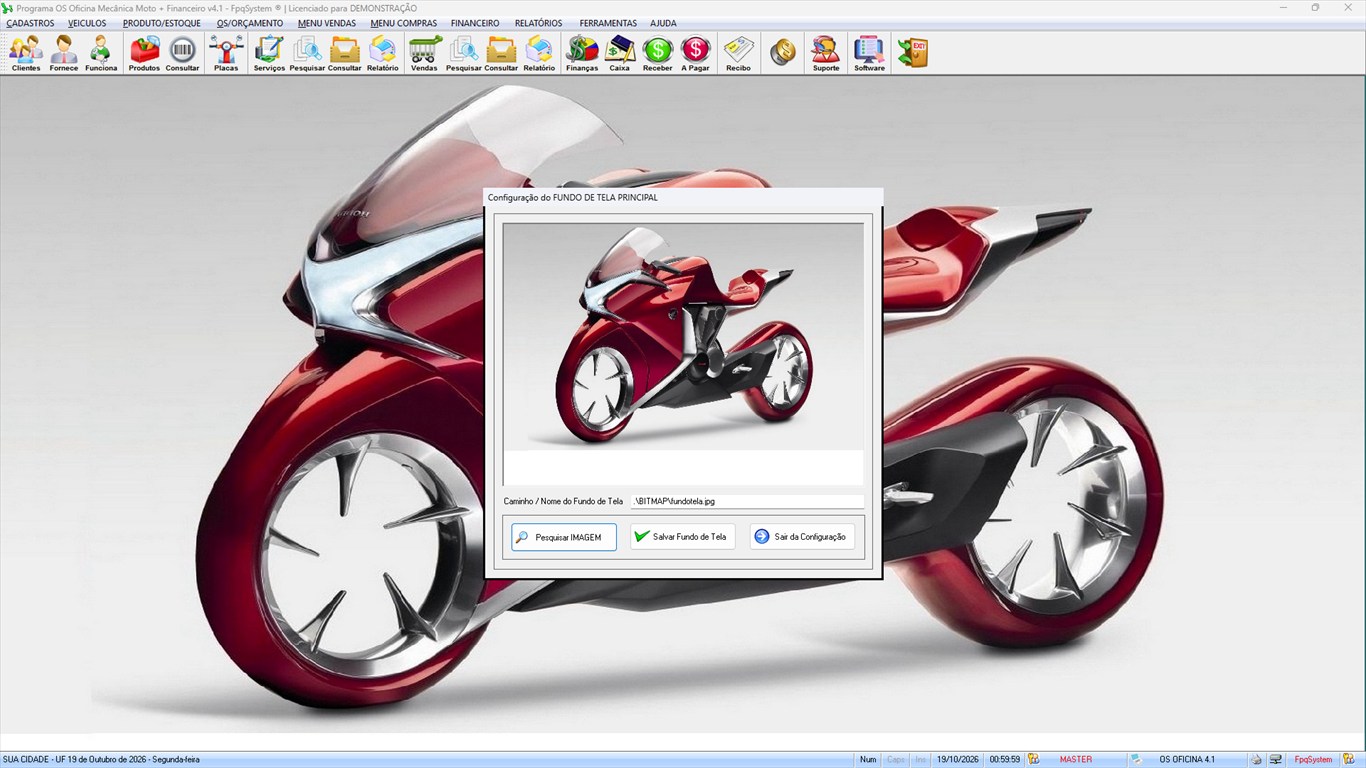This screenshot has width=1366, height=768.
Task: Open the Caixa cash register icon
Action: click(620, 53)
